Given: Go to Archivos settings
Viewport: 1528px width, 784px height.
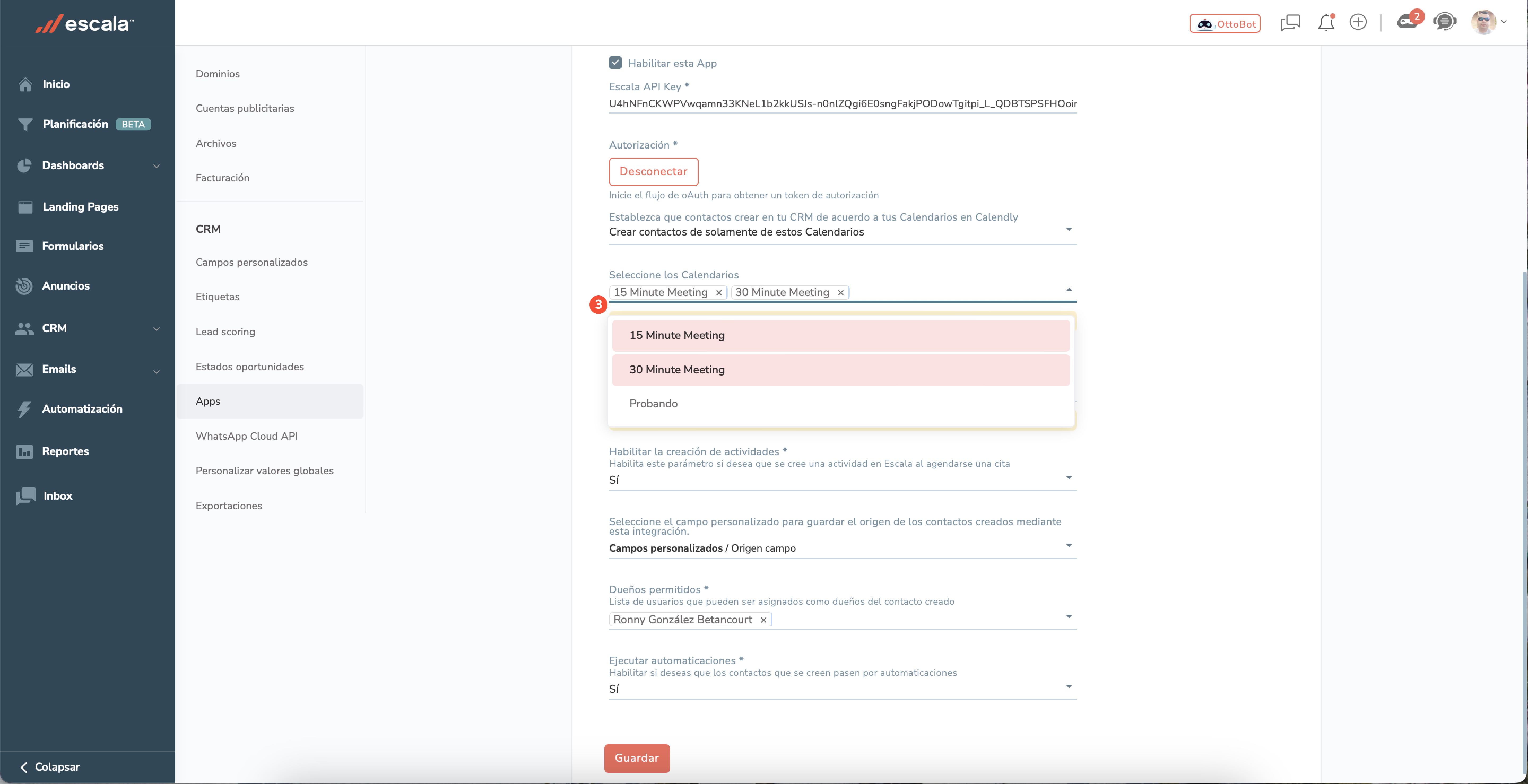Looking at the screenshot, I should (x=216, y=143).
